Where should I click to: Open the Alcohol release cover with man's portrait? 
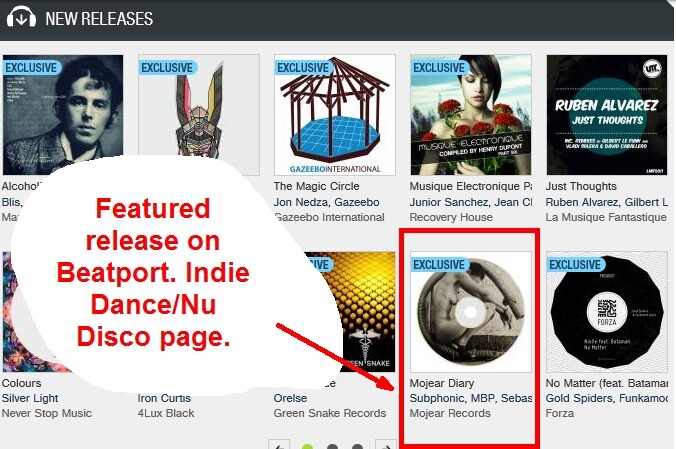pyautogui.click(x=63, y=115)
